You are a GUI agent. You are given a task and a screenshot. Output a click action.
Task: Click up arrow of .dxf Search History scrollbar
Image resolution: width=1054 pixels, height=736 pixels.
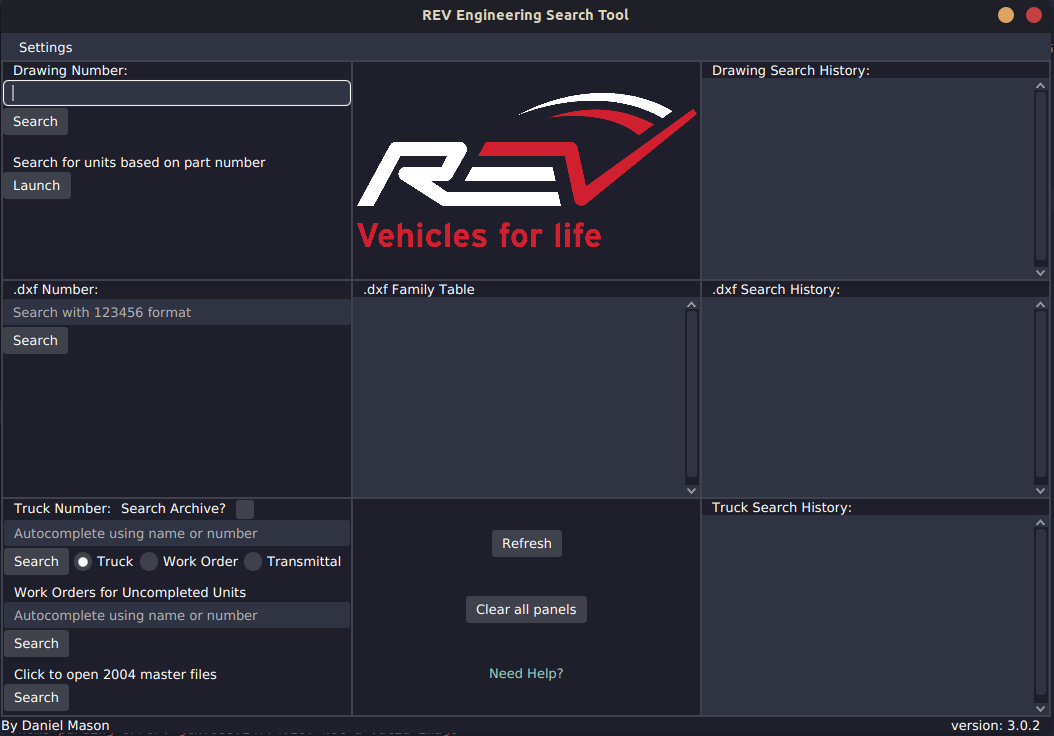(x=1041, y=305)
